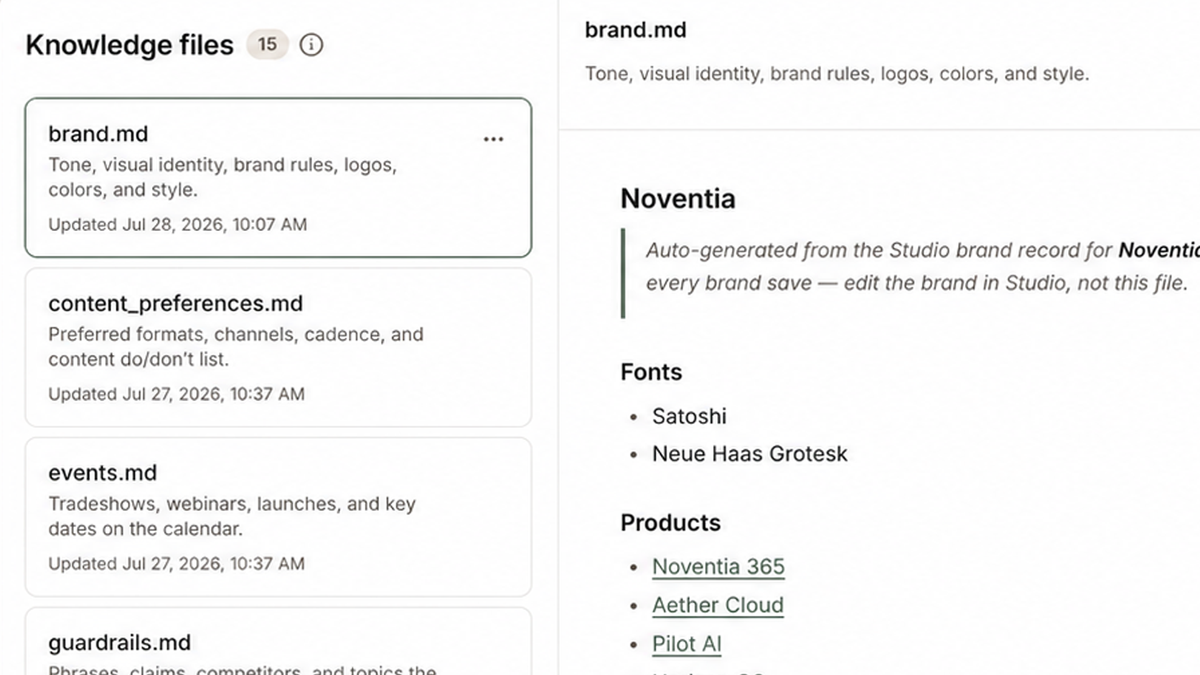
Task: Click the brand.md title in preview header
Action: [636, 30]
